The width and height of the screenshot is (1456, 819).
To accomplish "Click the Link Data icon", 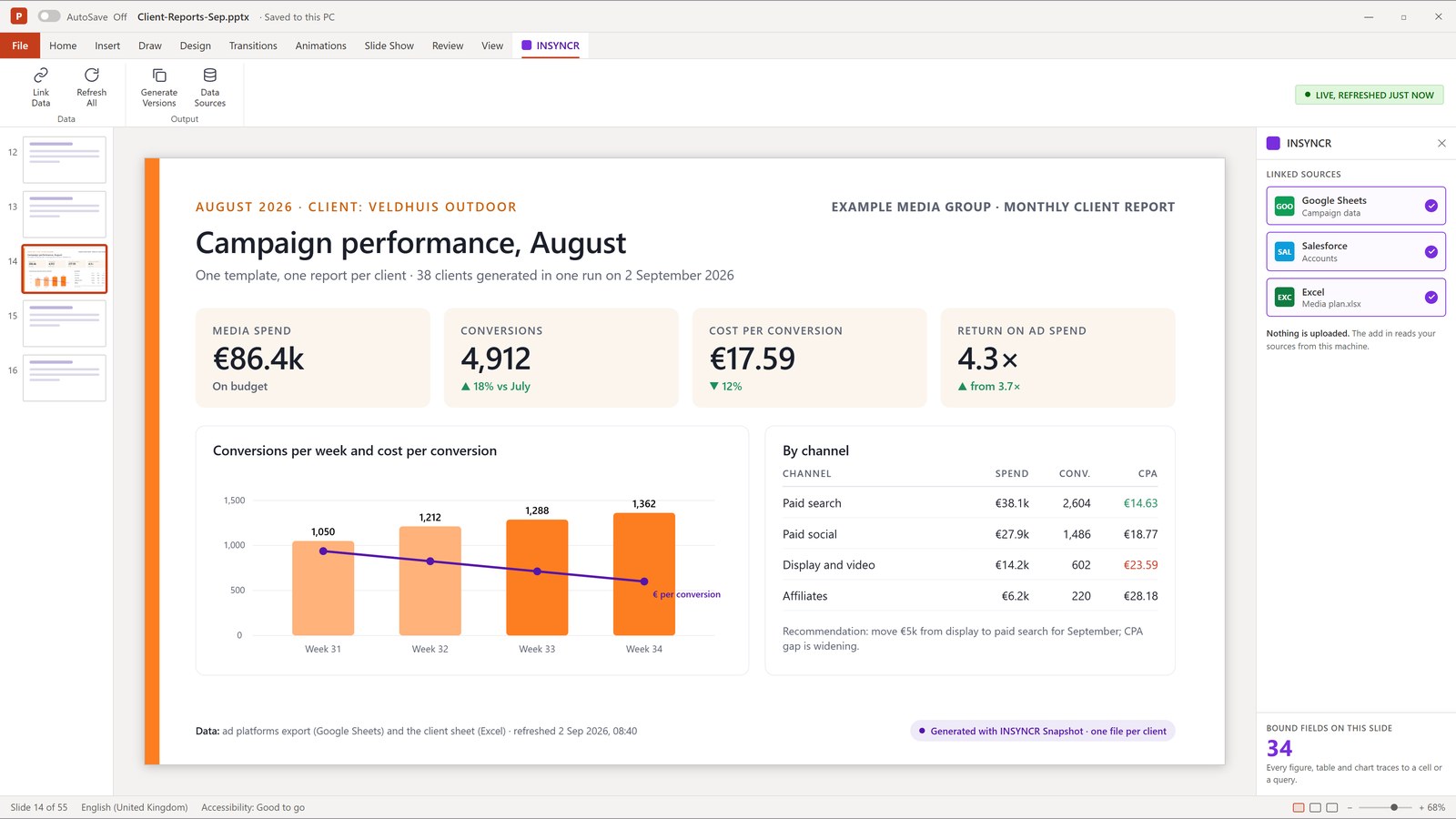I will [x=41, y=75].
